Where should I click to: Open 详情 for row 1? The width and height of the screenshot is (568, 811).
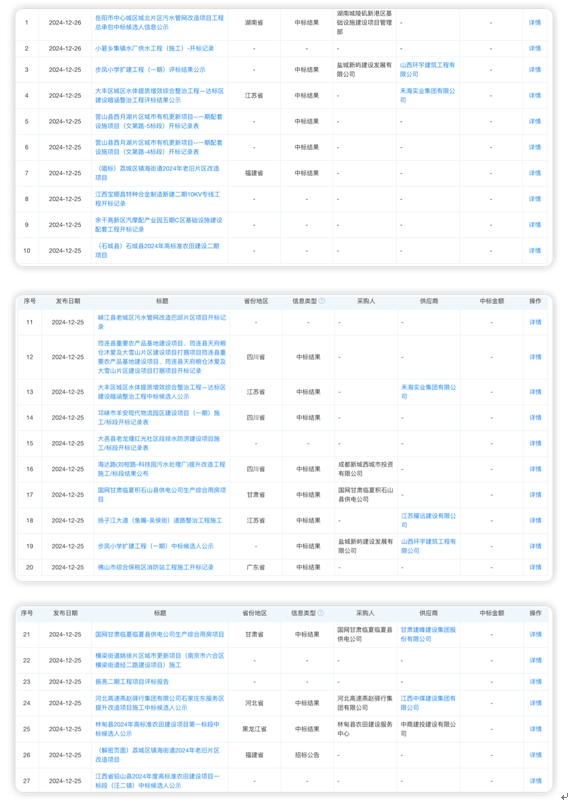pyautogui.click(x=535, y=23)
